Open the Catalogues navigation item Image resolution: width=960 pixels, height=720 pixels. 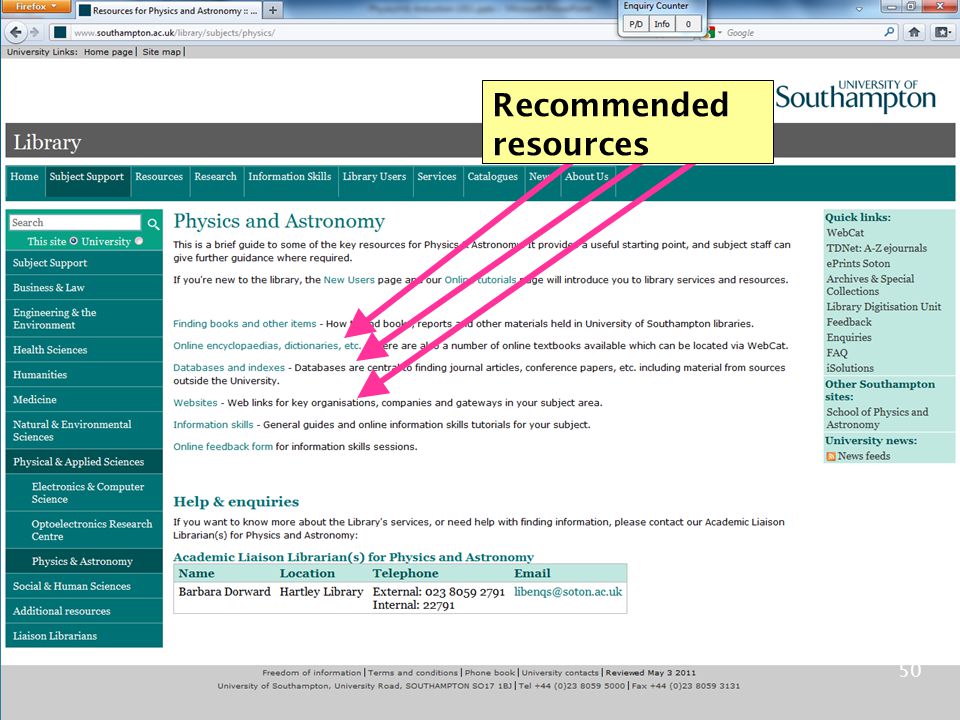[492, 176]
